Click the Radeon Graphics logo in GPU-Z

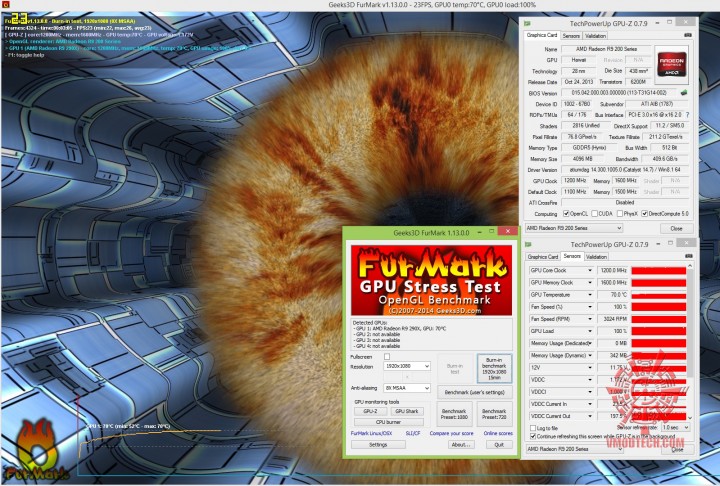tap(671, 65)
